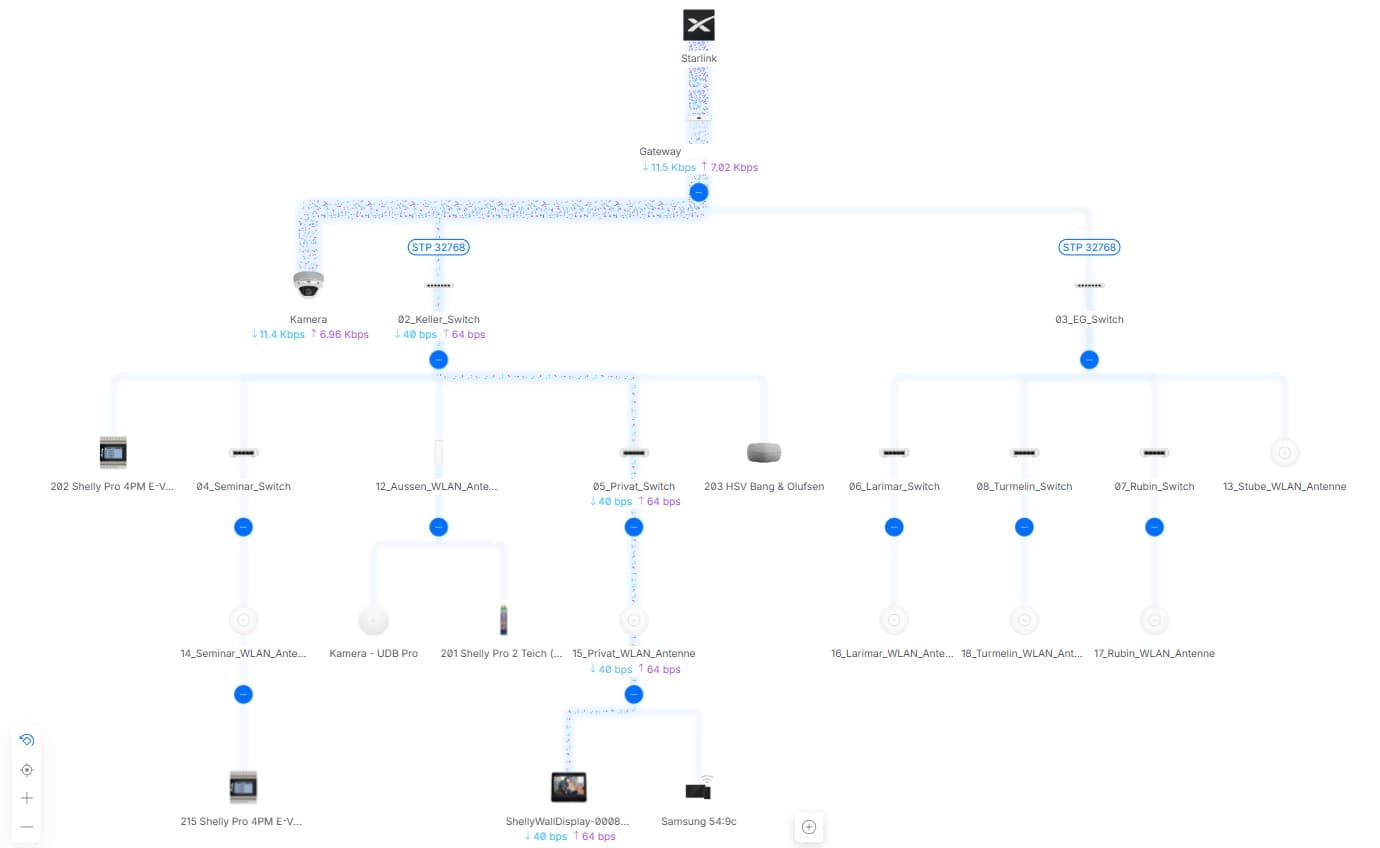Collapse the Gateway node branch
The width and height of the screenshot is (1380, 848).
[699, 192]
